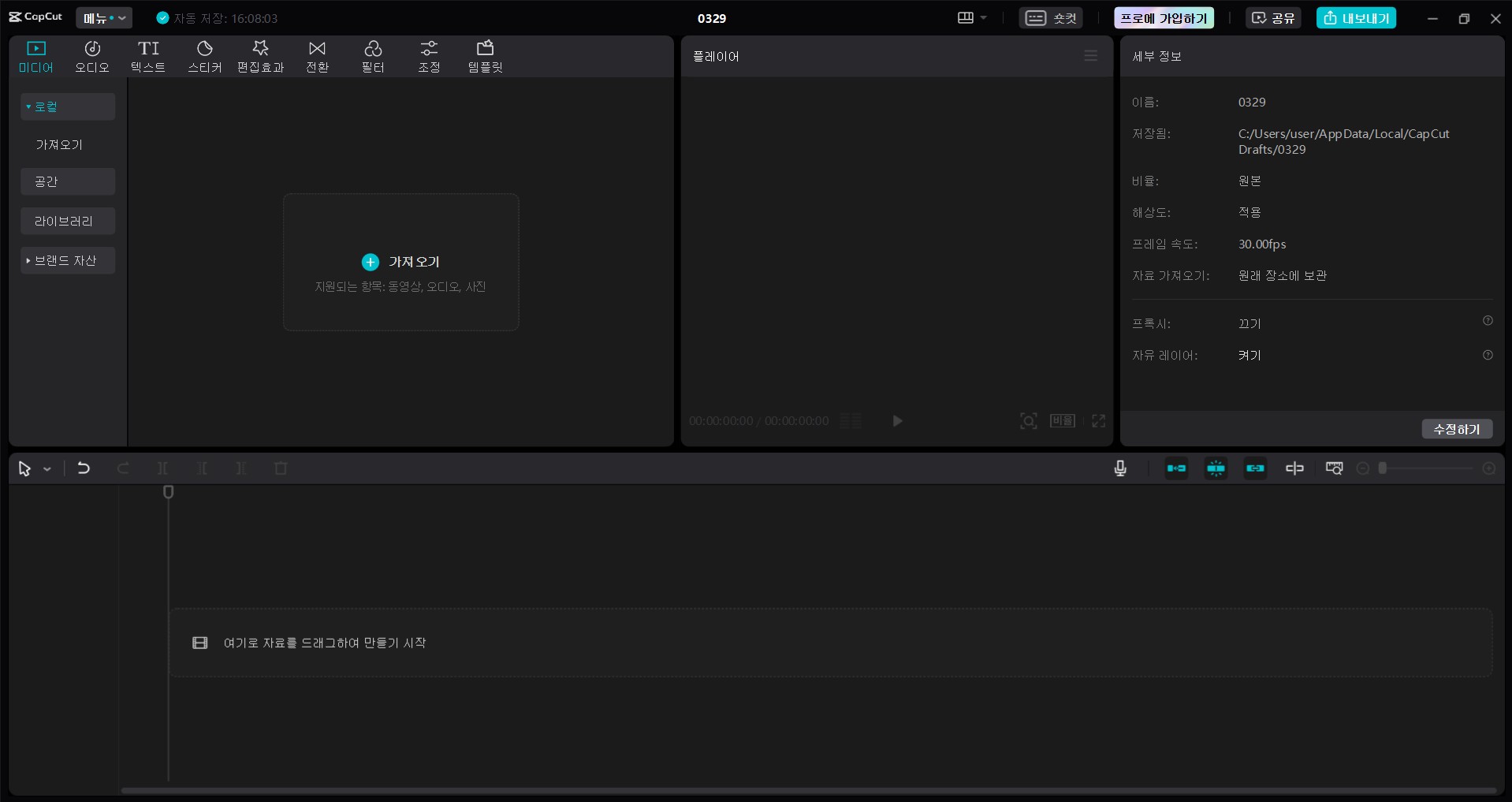This screenshot has height=802, width=1512.
Task: Toggle main track magnet
Action: point(1176,468)
